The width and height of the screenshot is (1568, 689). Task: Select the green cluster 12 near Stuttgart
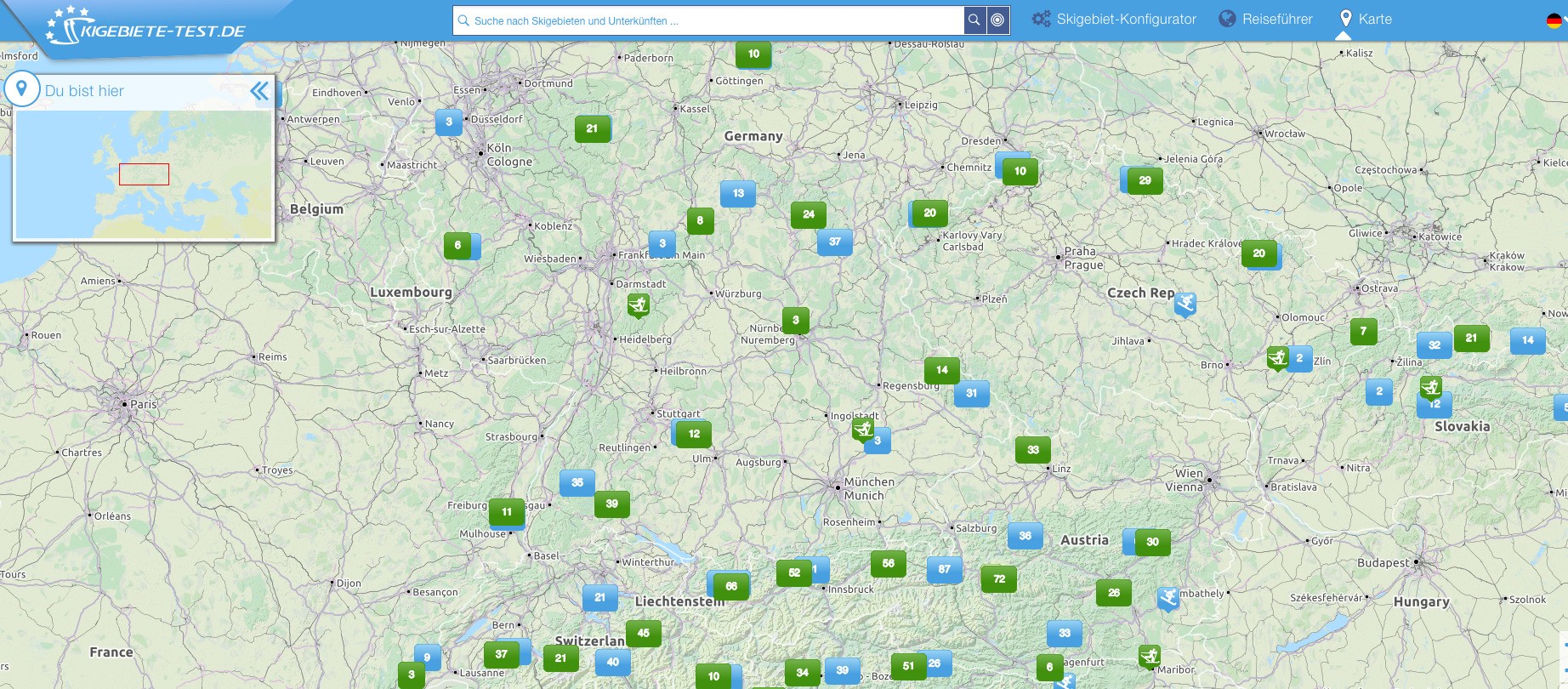pyautogui.click(x=694, y=434)
